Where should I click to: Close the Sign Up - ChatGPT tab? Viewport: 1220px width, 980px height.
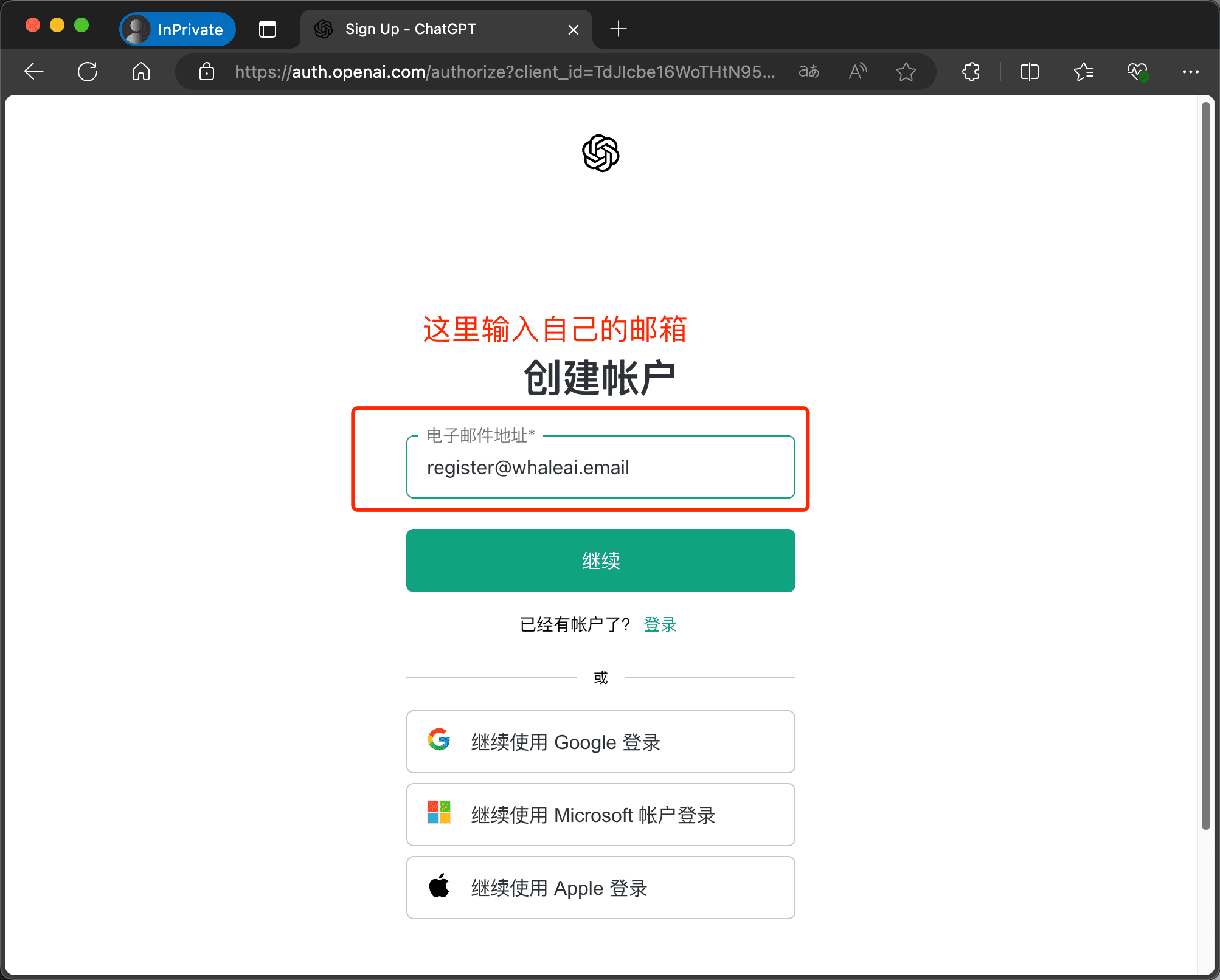[573, 29]
